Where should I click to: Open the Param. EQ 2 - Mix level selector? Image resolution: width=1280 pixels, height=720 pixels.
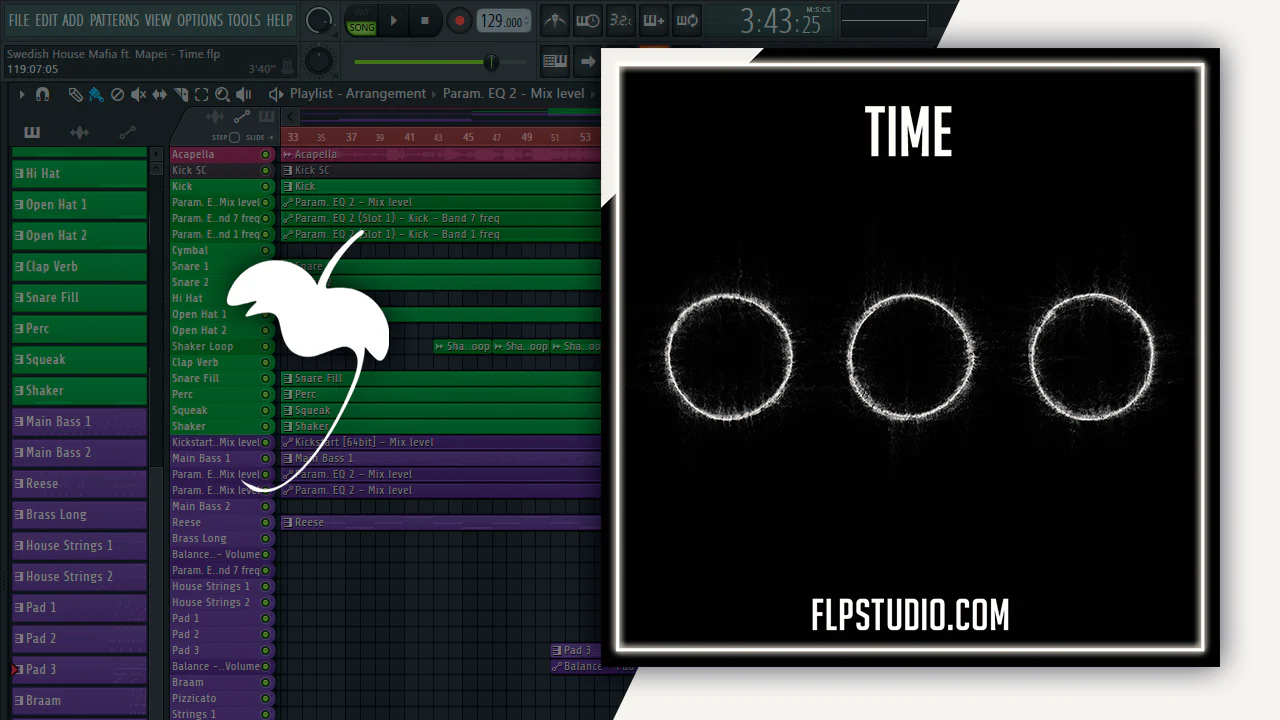513,94
